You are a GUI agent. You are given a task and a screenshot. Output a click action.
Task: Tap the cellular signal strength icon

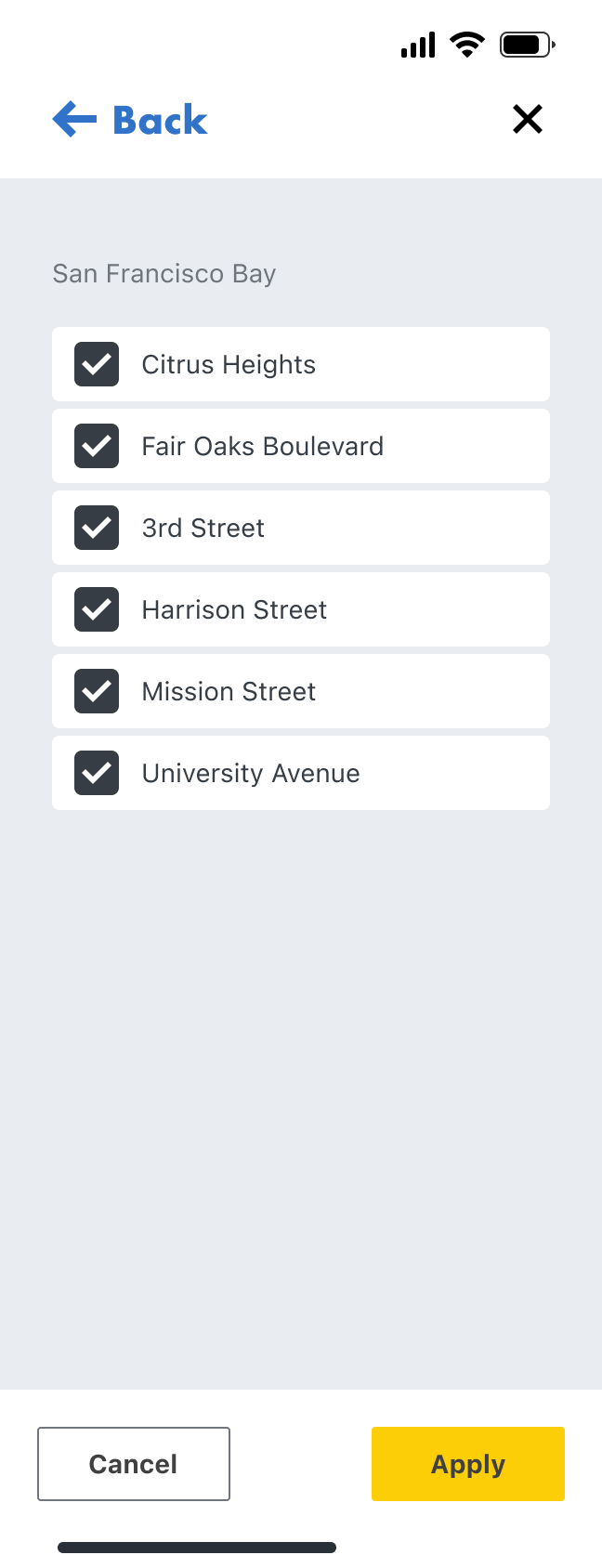(x=418, y=45)
